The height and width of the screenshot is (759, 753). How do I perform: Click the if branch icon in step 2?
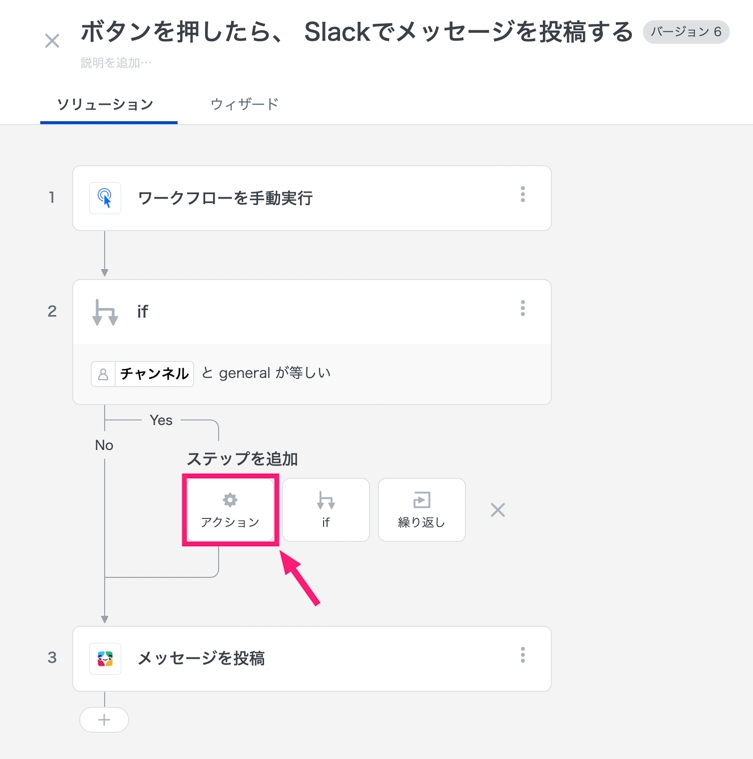coord(105,312)
